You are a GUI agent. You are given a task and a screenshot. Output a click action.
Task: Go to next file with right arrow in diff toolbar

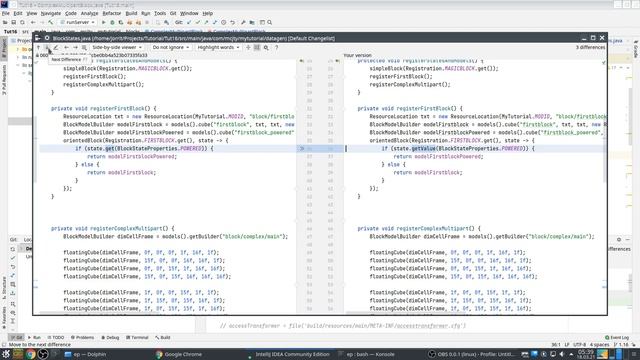[75, 48]
